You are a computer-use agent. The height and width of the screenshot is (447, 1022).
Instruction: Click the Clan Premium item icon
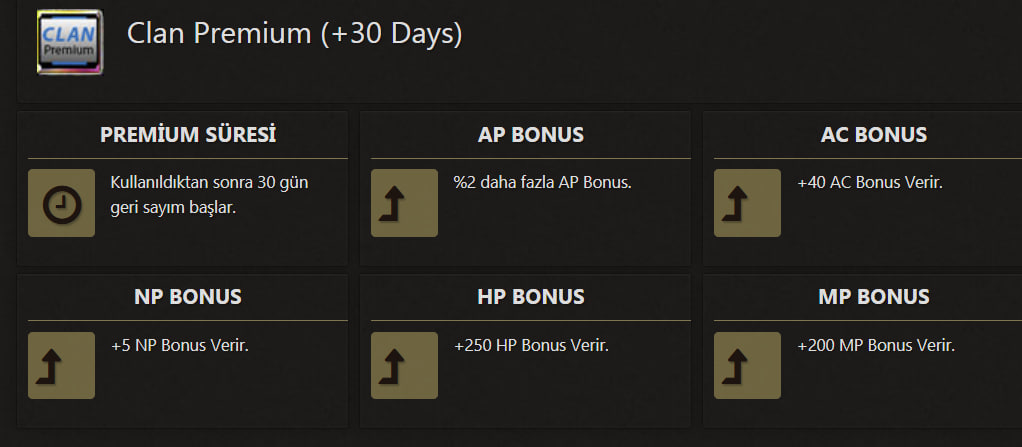[x=70, y=42]
